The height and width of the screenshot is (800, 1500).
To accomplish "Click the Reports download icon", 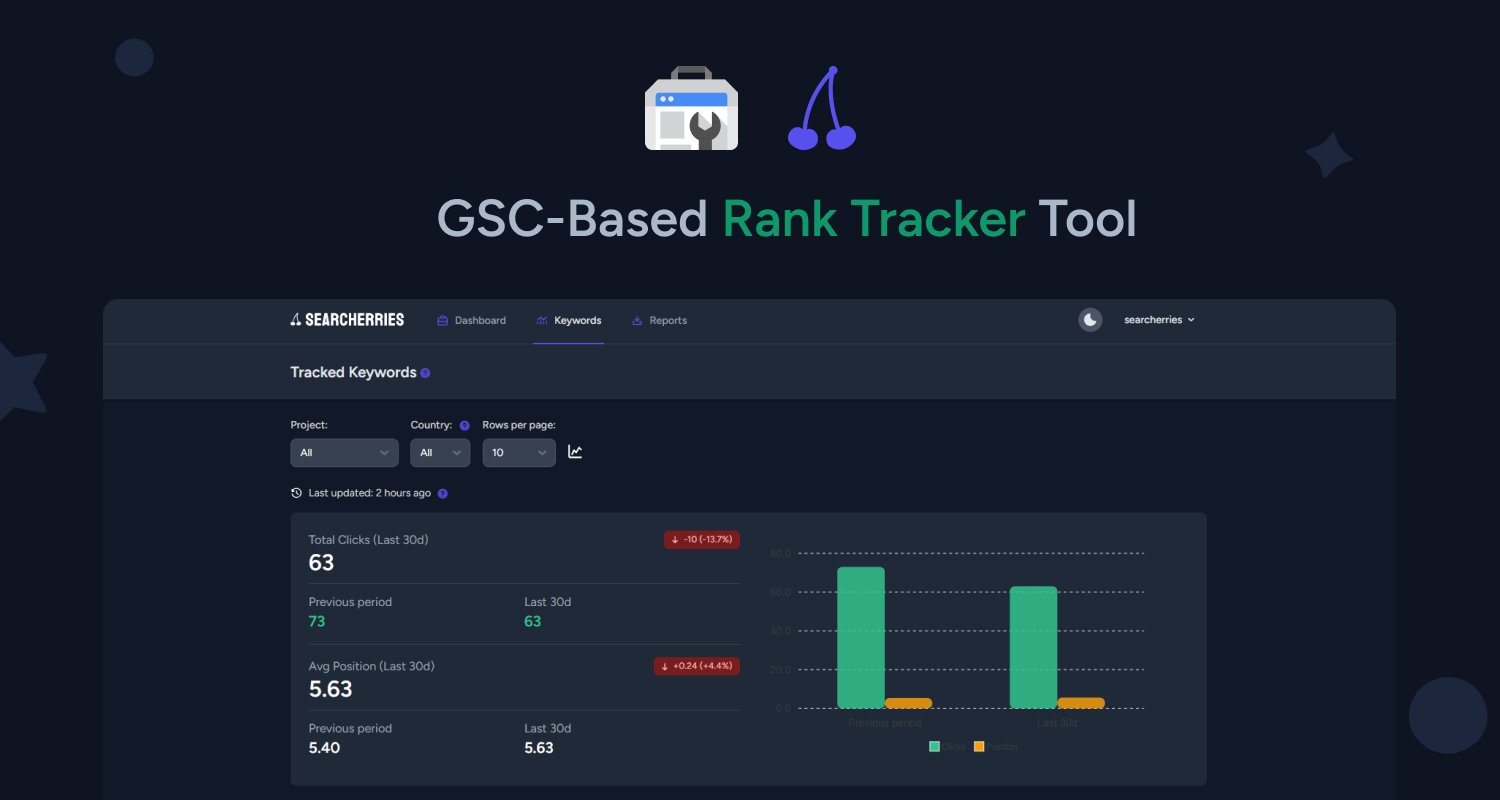I will [637, 321].
